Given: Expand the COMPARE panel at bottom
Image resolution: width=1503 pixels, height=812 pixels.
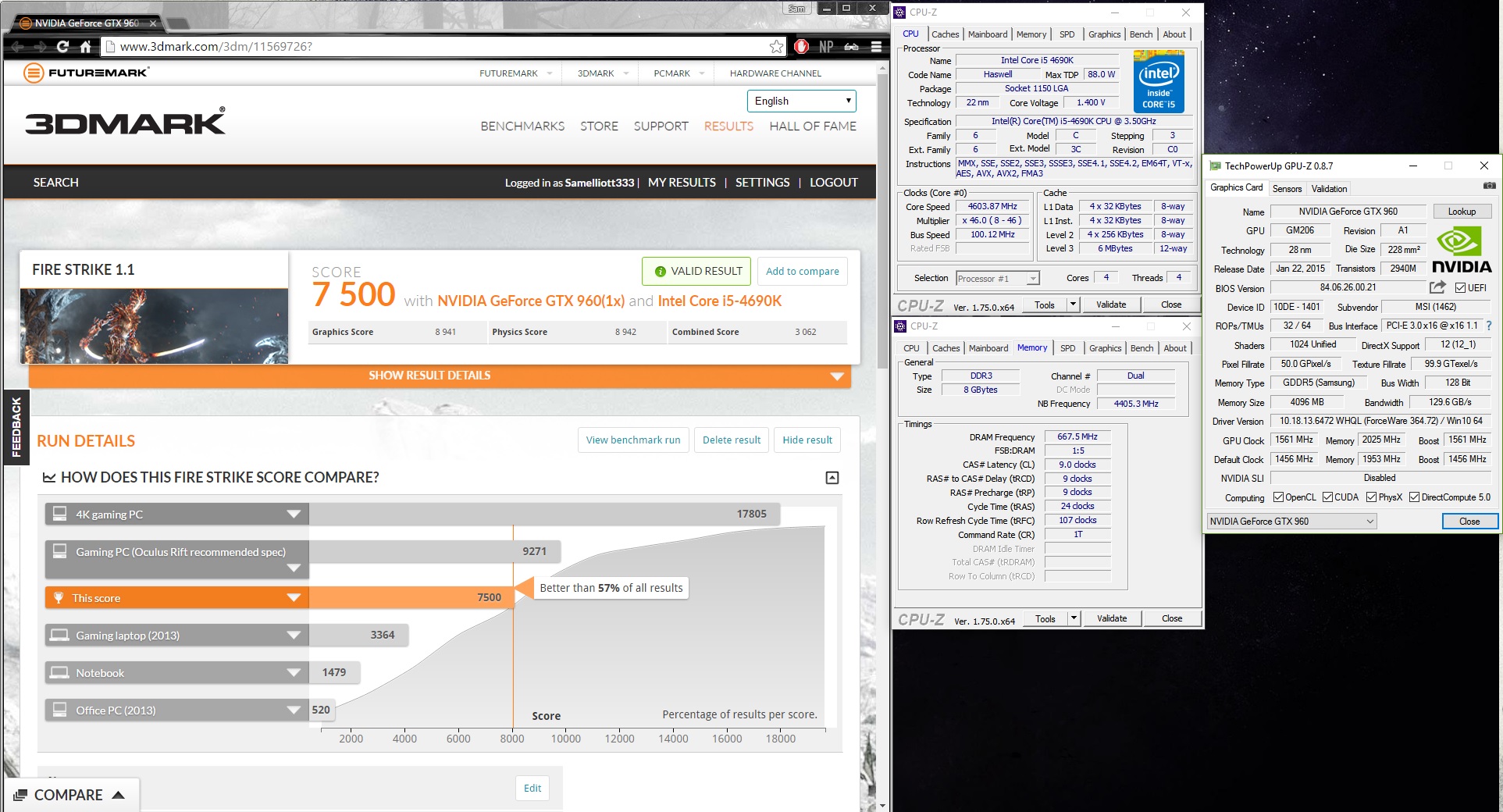Looking at the screenshot, I should [70, 795].
